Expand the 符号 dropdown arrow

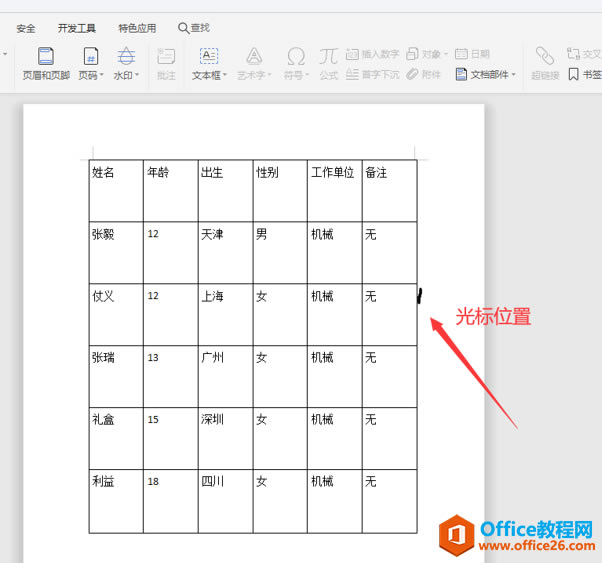click(307, 75)
